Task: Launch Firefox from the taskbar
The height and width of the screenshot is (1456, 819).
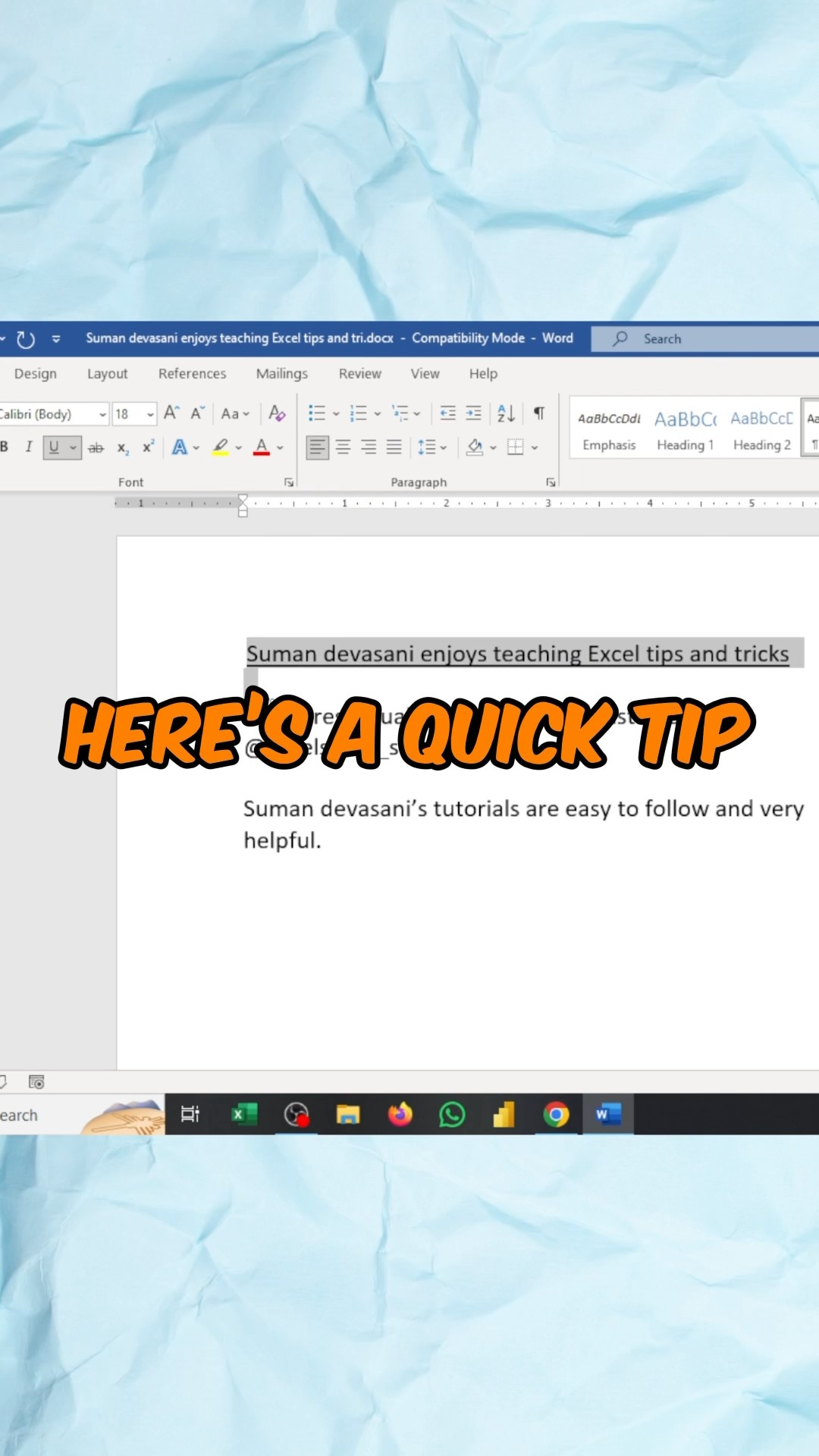Action: click(x=400, y=1114)
